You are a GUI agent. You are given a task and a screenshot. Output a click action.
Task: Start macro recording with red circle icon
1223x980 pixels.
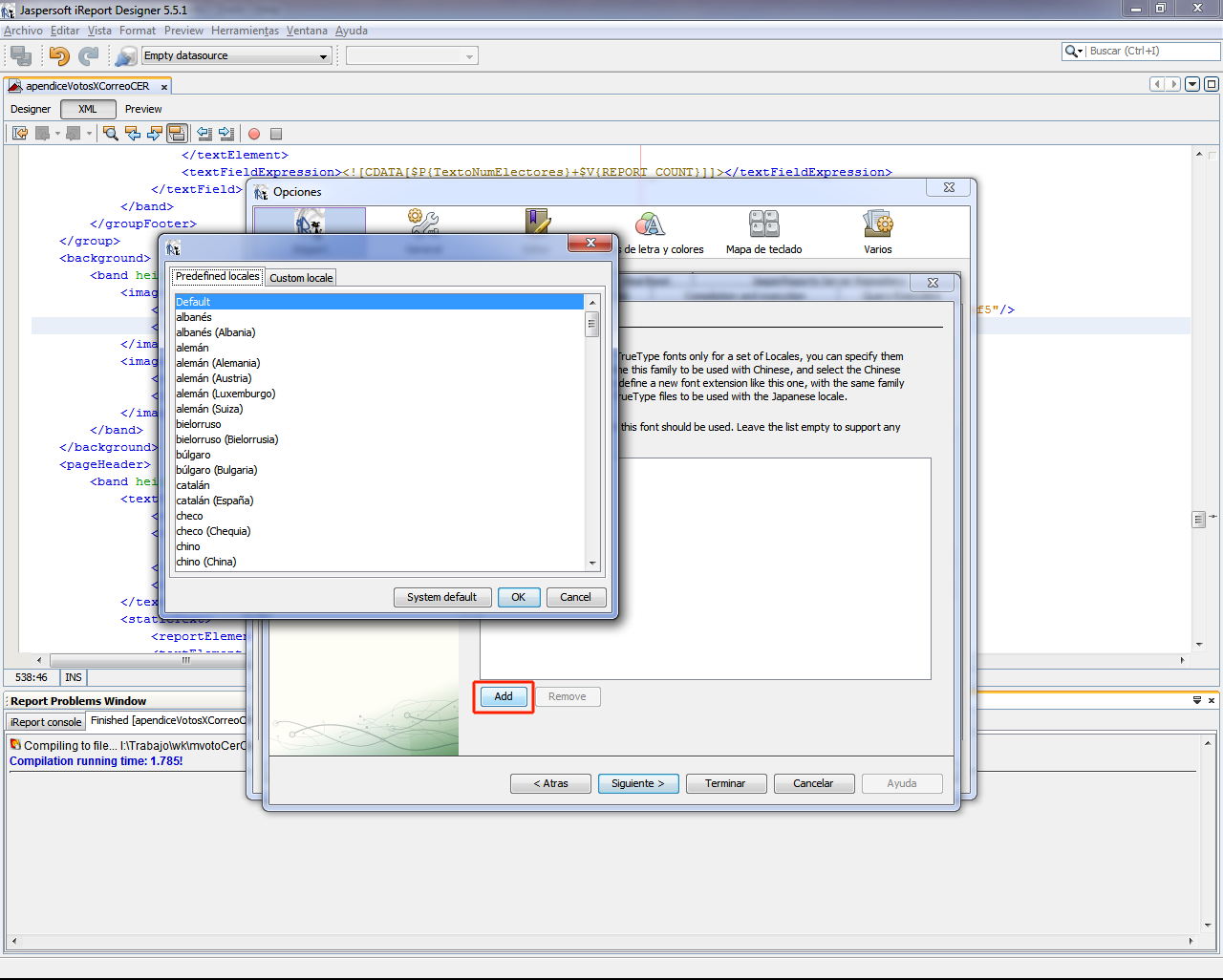pyautogui.click(x=254, y=134)
